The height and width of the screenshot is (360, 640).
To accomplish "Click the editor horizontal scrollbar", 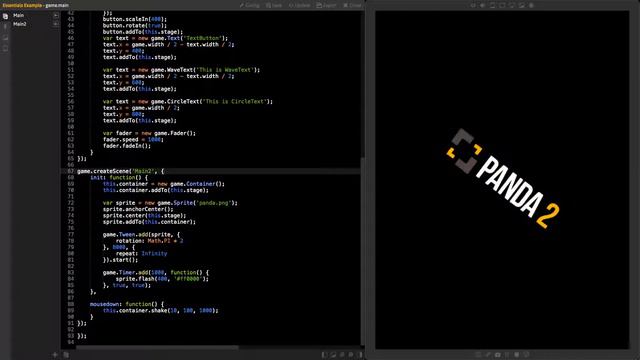I will [x=157, y=347].
